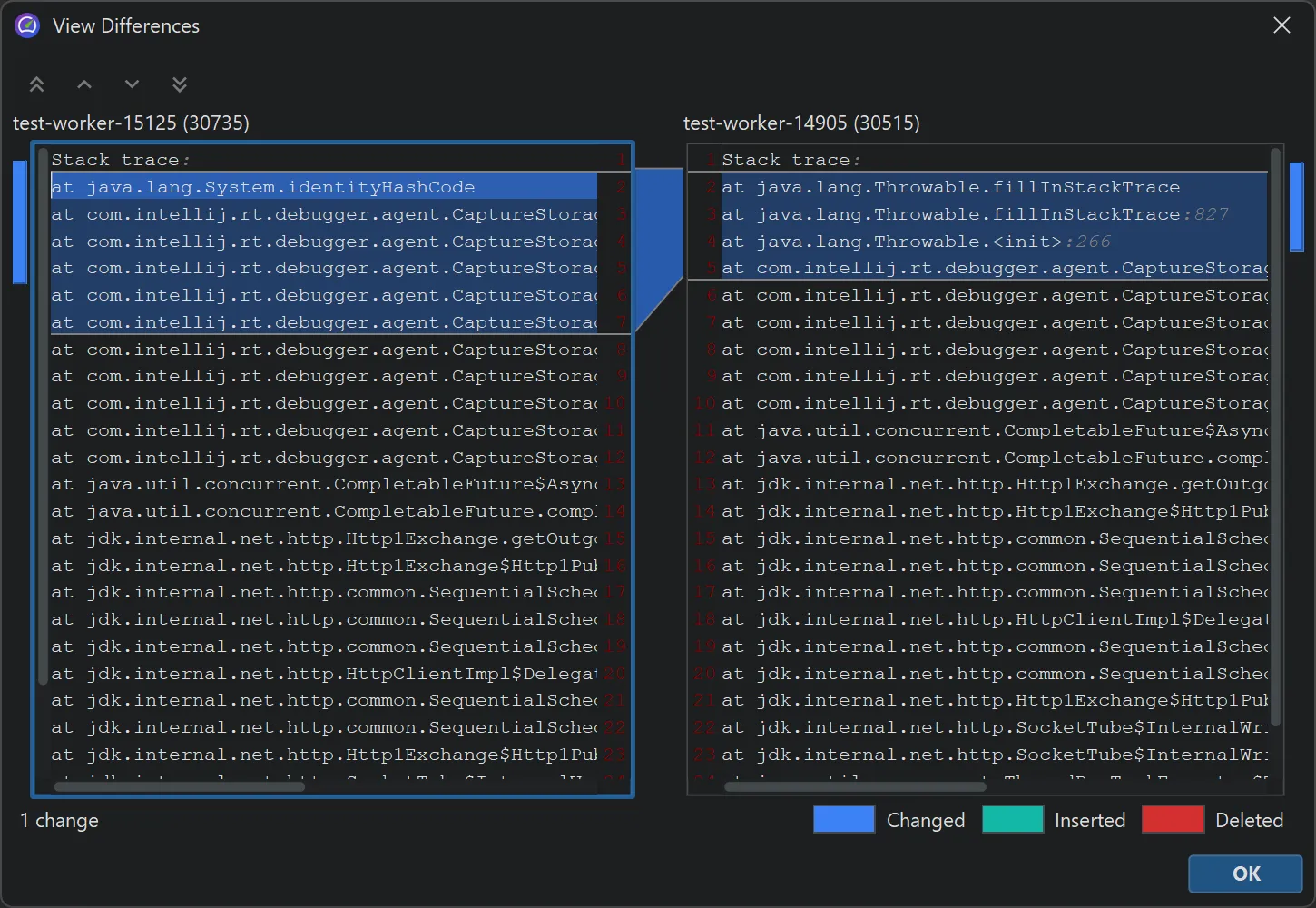Click the green Inserted legend swatch

click(1013, 819)
